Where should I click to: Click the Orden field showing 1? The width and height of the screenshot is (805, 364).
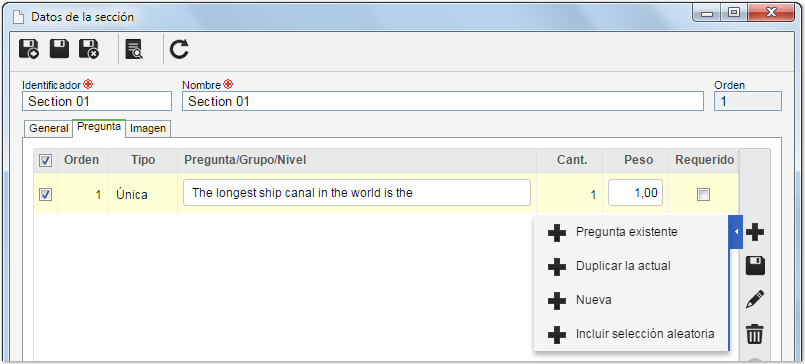(748, 101)
